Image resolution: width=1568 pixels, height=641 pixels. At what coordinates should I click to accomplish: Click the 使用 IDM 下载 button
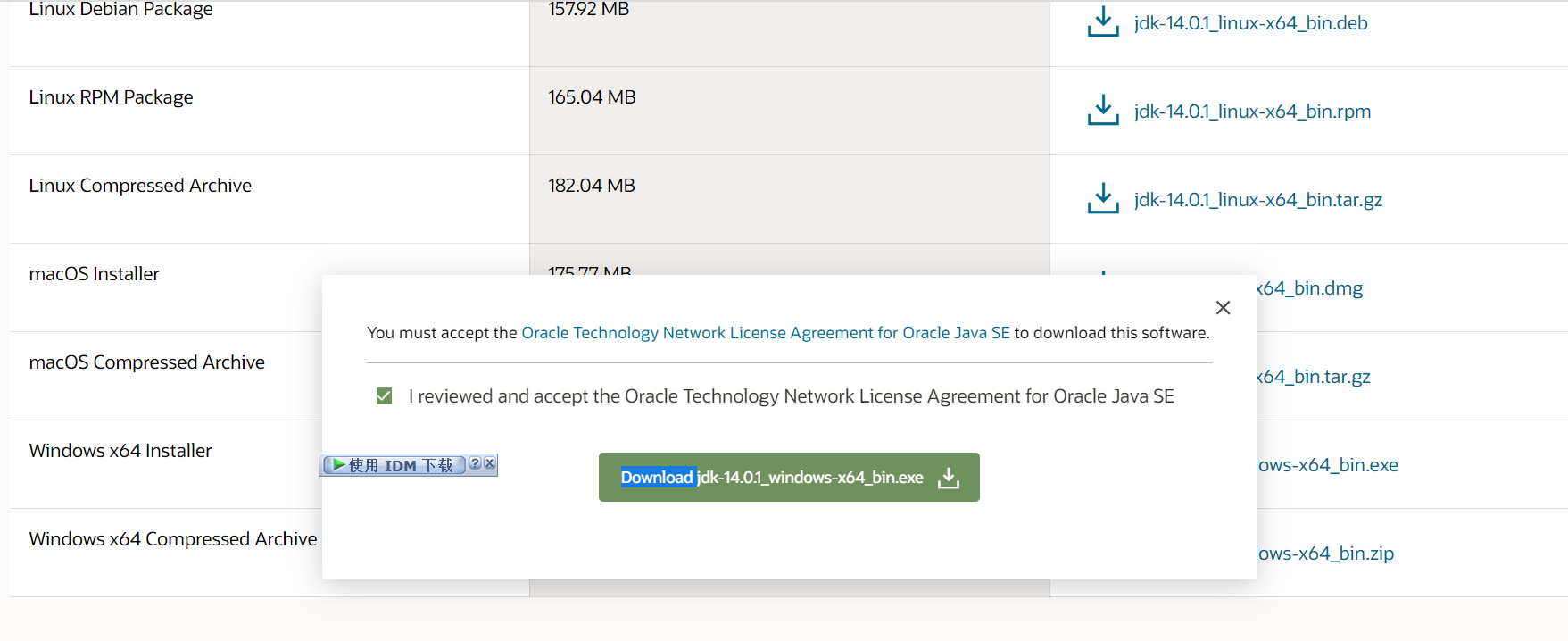(x=394, y=465)
